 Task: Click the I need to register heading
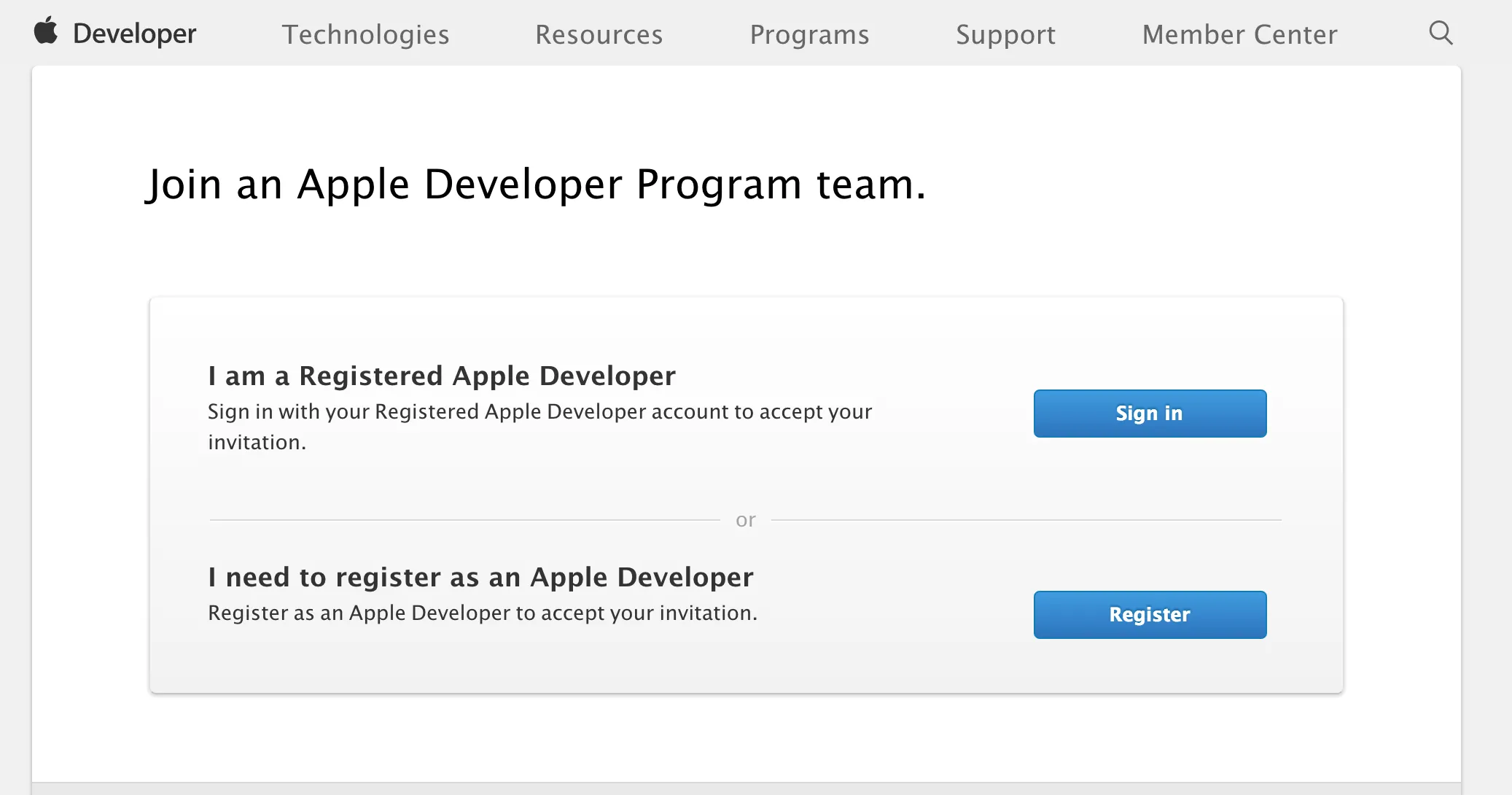(x=480, y=577)
